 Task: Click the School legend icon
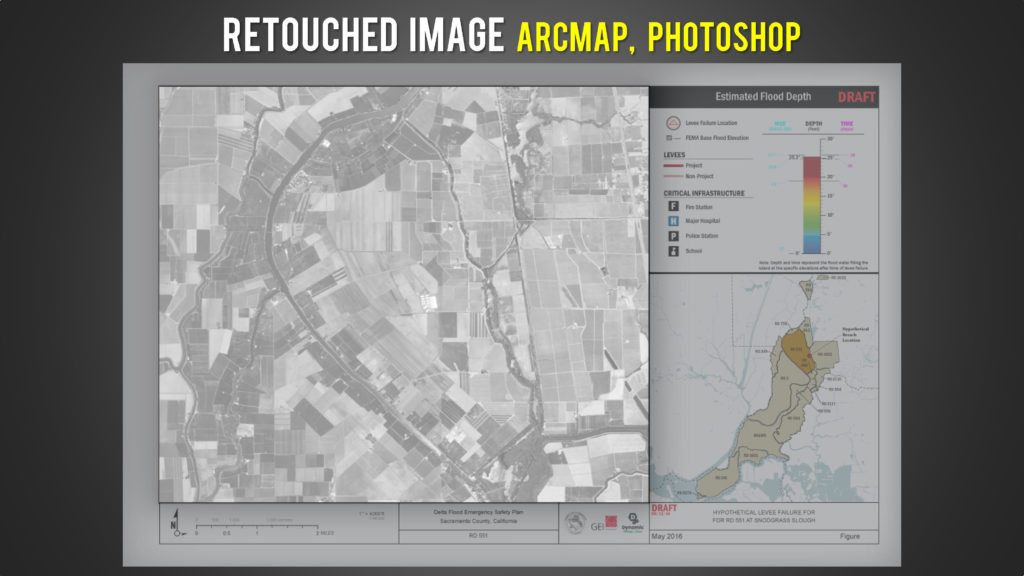pyautogui.click(x=673, y=251)
